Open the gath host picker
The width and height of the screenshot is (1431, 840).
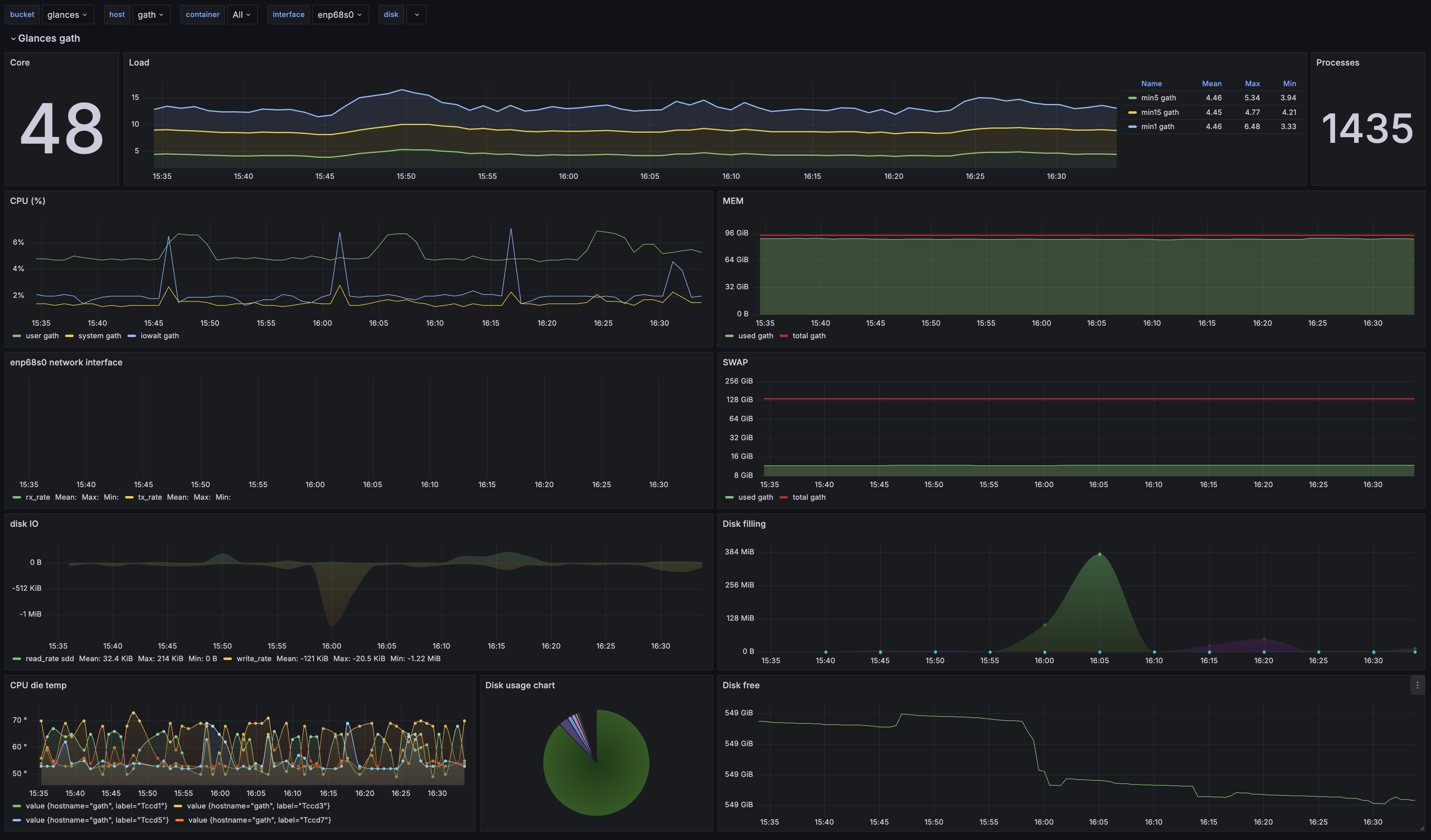coord(151,15)
